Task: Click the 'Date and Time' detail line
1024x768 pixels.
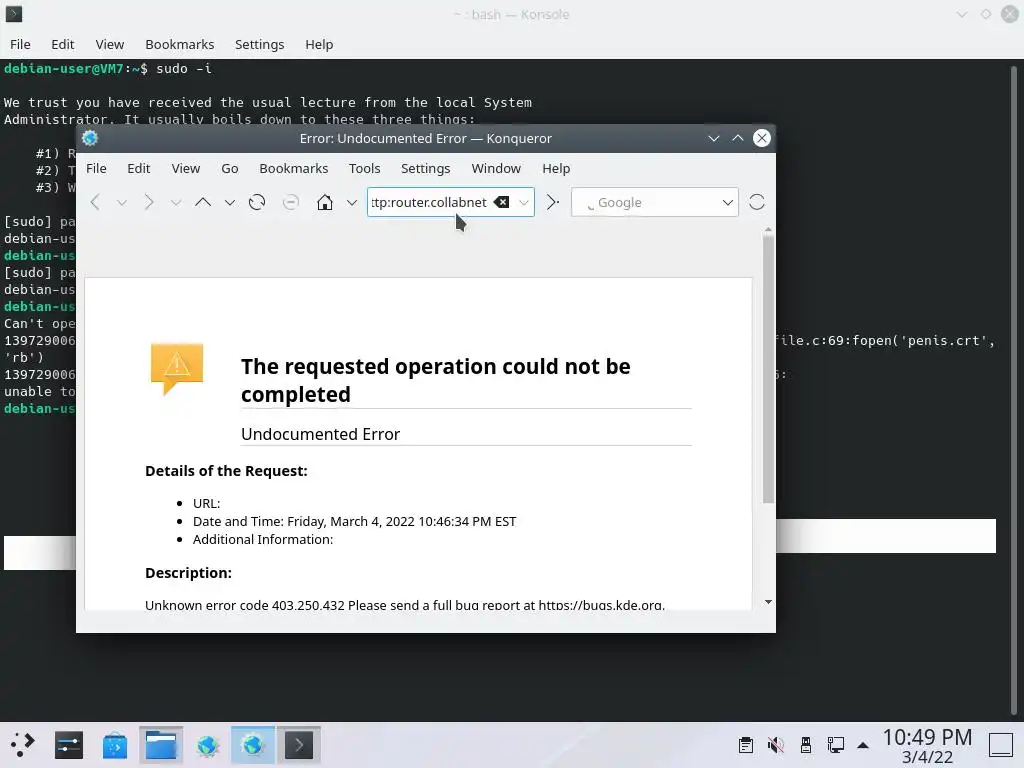Action: [x=354, y=521]
